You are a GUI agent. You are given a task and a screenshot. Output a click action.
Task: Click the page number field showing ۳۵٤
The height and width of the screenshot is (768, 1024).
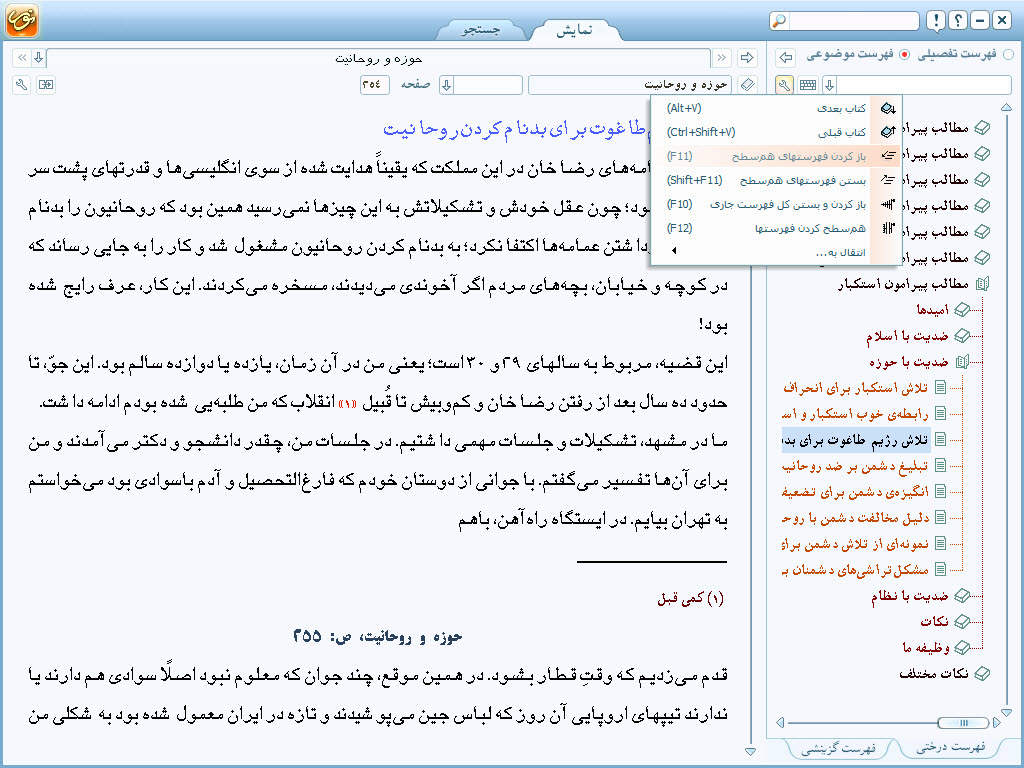(376, 85)
